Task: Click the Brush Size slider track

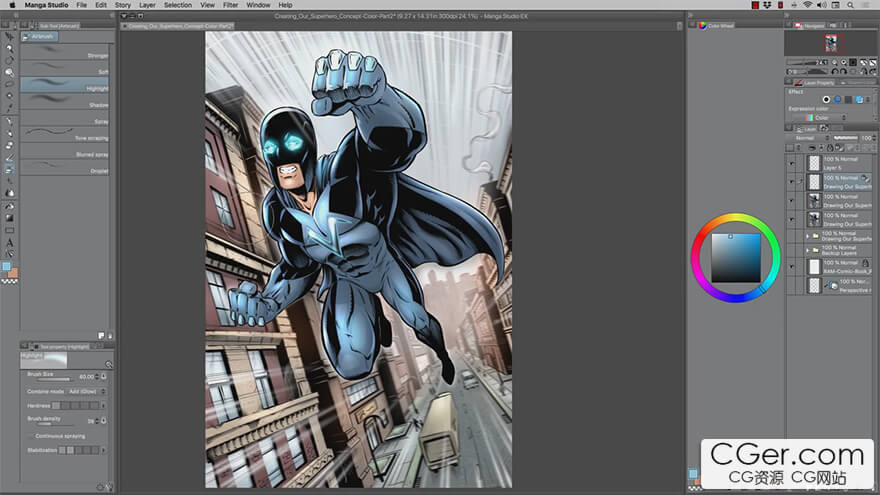Action: tap(53, 380)
